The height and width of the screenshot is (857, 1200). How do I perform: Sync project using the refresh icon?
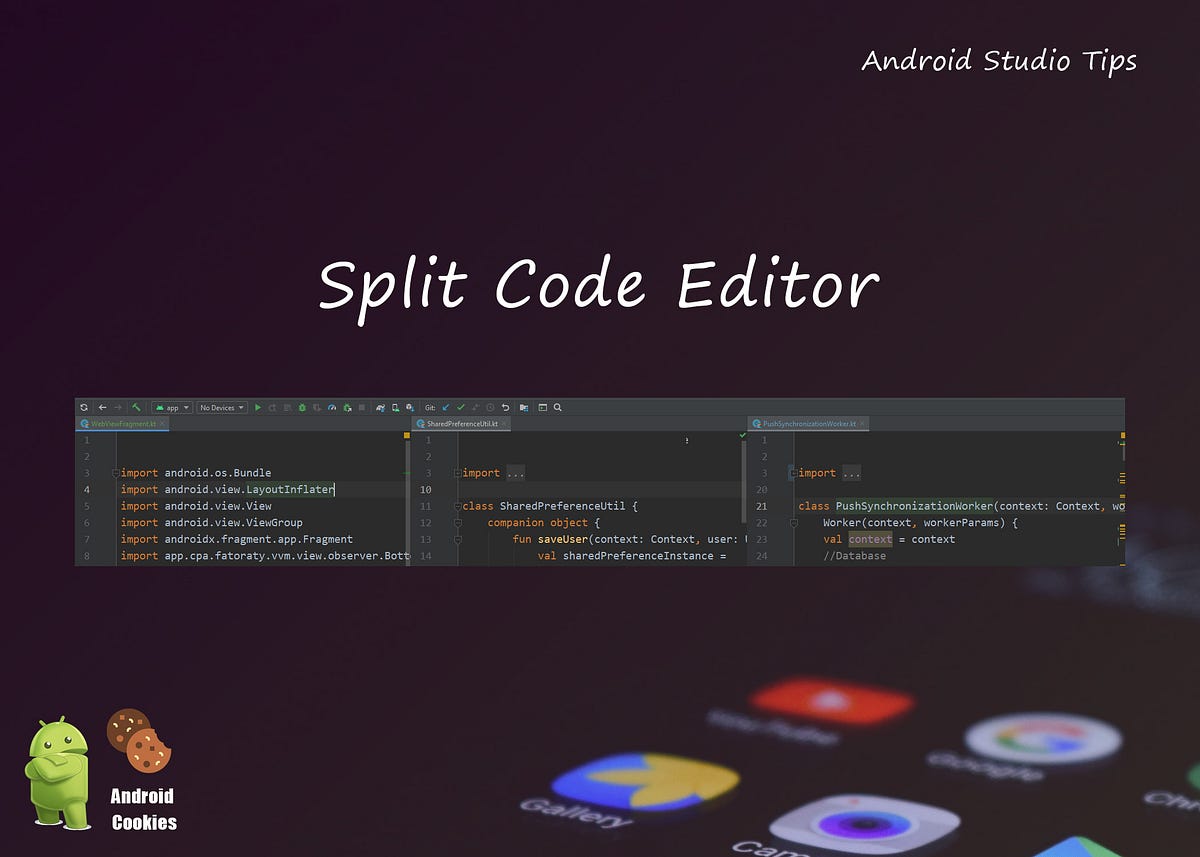[84, 407]
